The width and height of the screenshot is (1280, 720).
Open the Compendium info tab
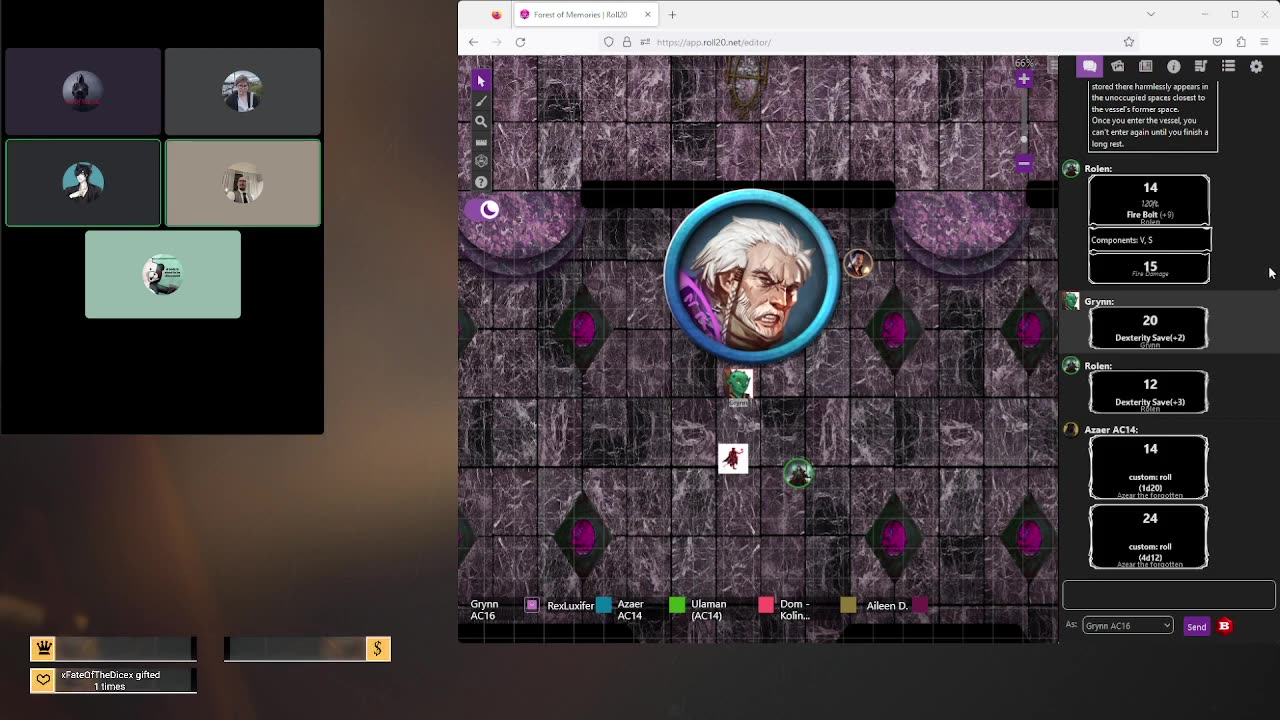coord(1173,66)
